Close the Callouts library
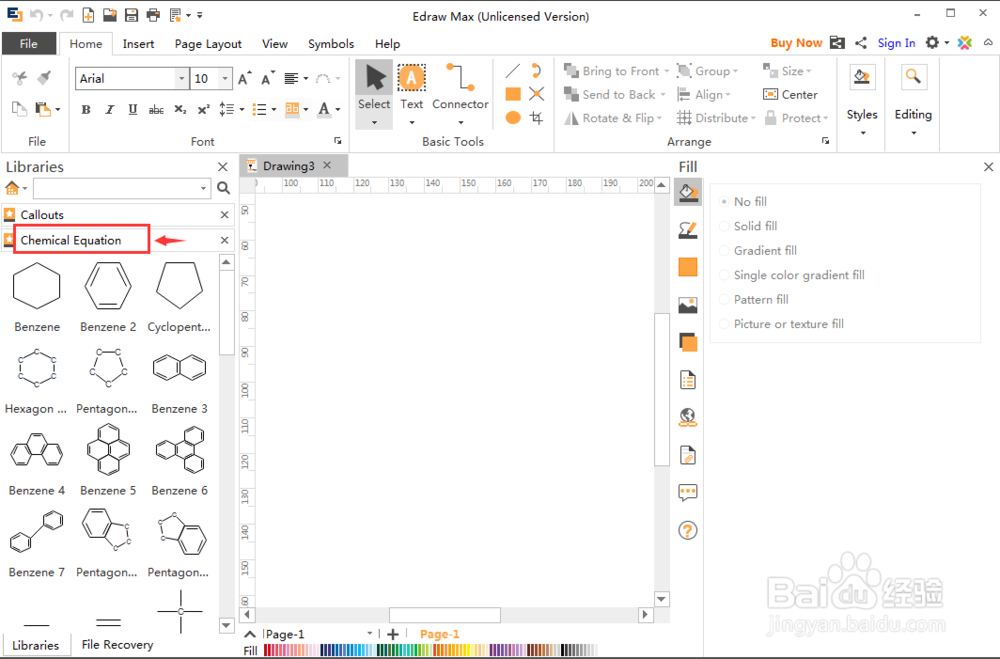 (x=224, y=215)
